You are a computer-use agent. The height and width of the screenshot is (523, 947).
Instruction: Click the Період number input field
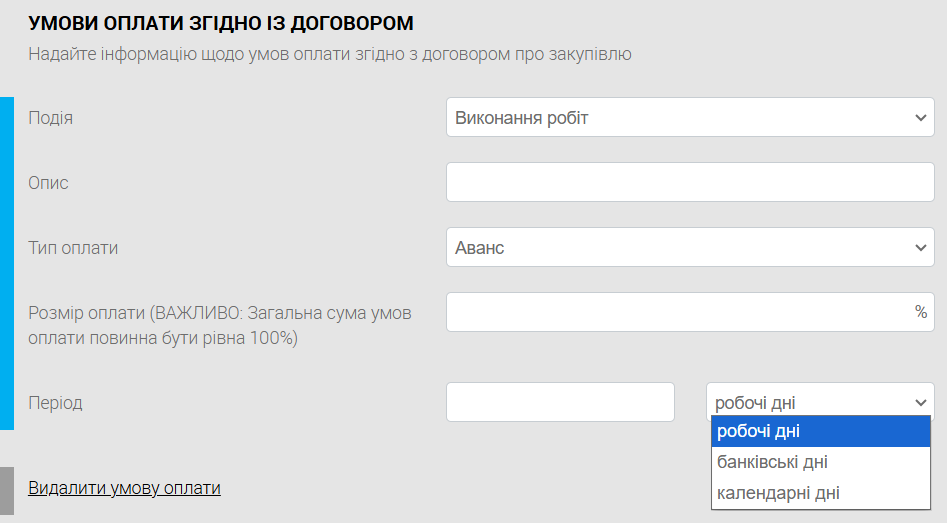pos(560,402)
